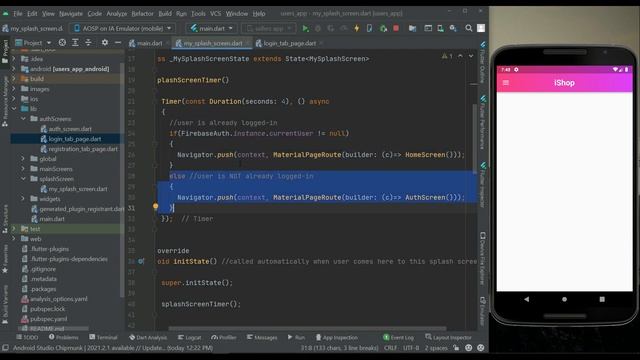Open the App Inspection tool window
This screenshot has height=360, width=640.
tap(337, 338)
